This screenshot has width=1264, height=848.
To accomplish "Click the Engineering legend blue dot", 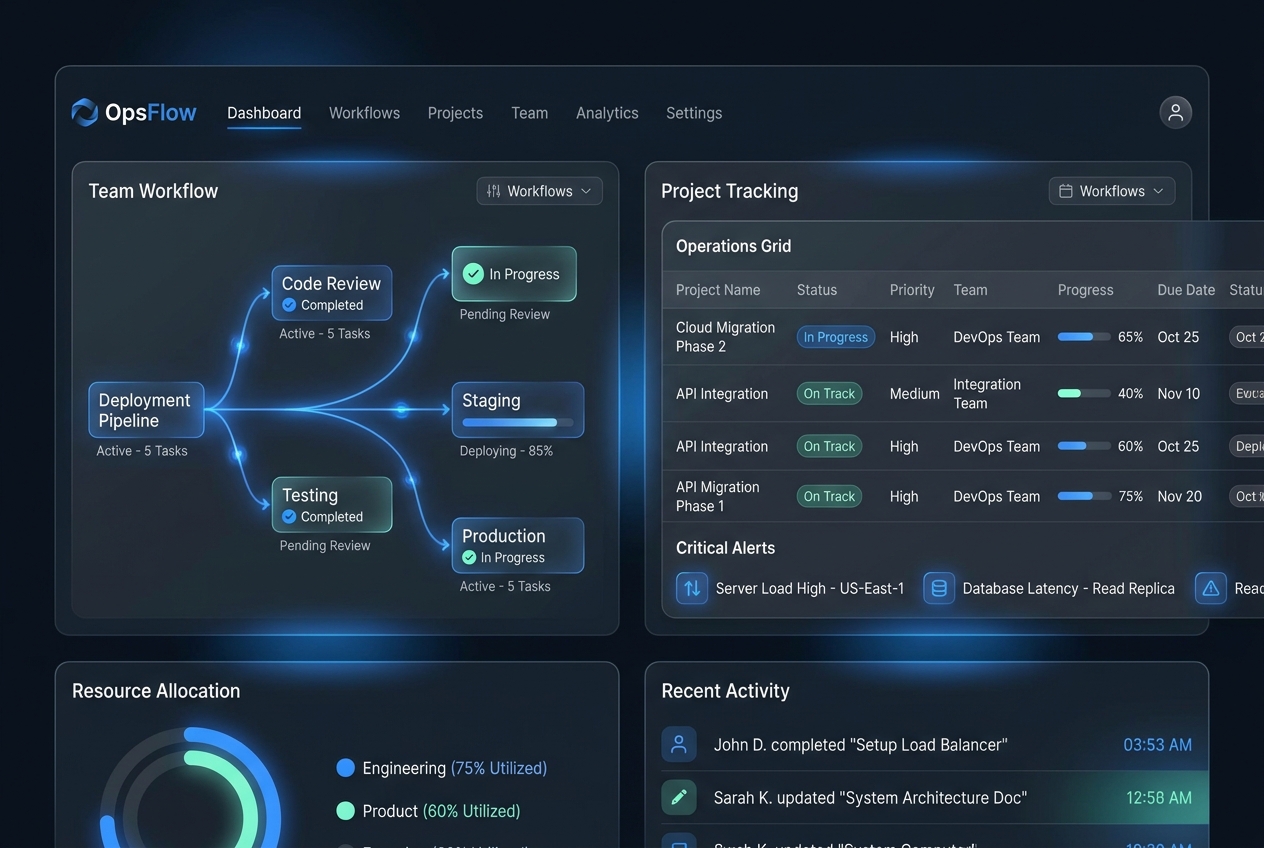I will click(346, 768).
